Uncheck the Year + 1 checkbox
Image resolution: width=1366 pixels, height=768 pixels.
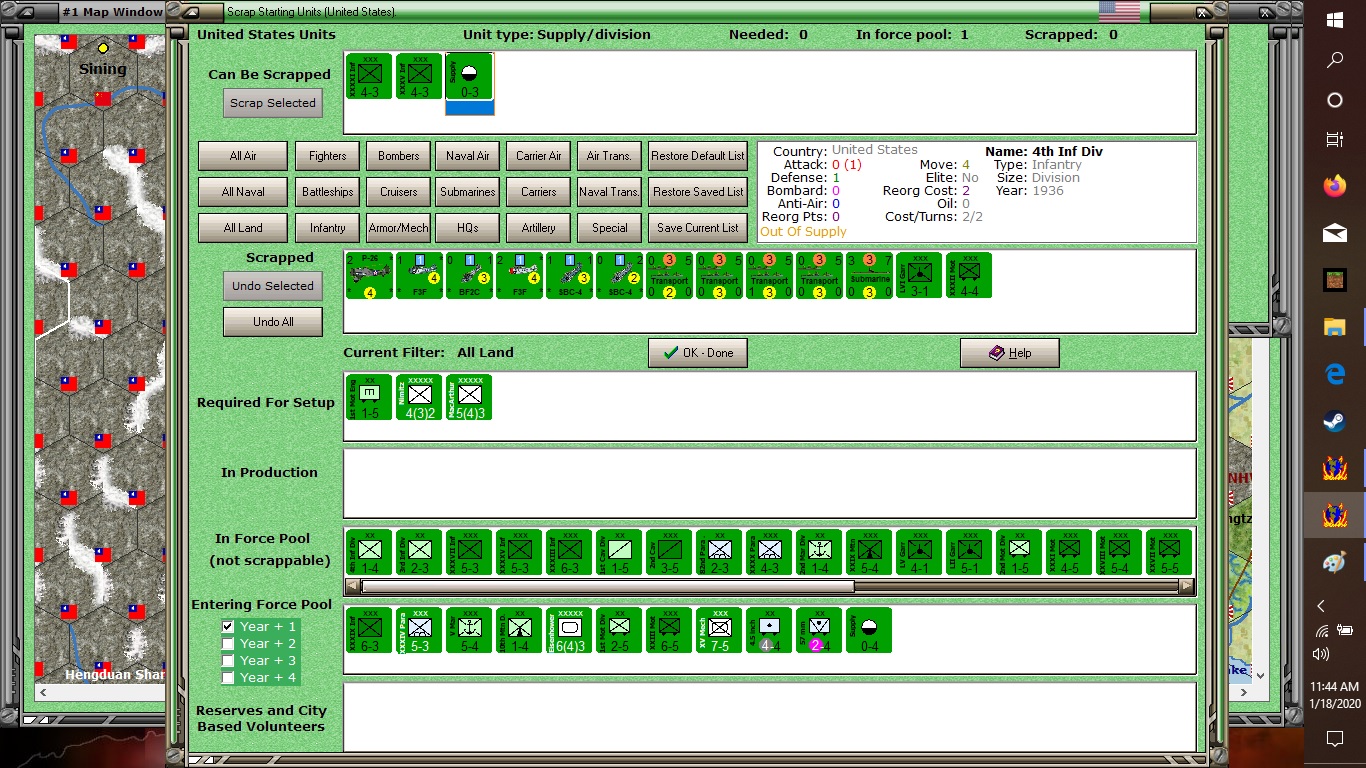[228, 627]
